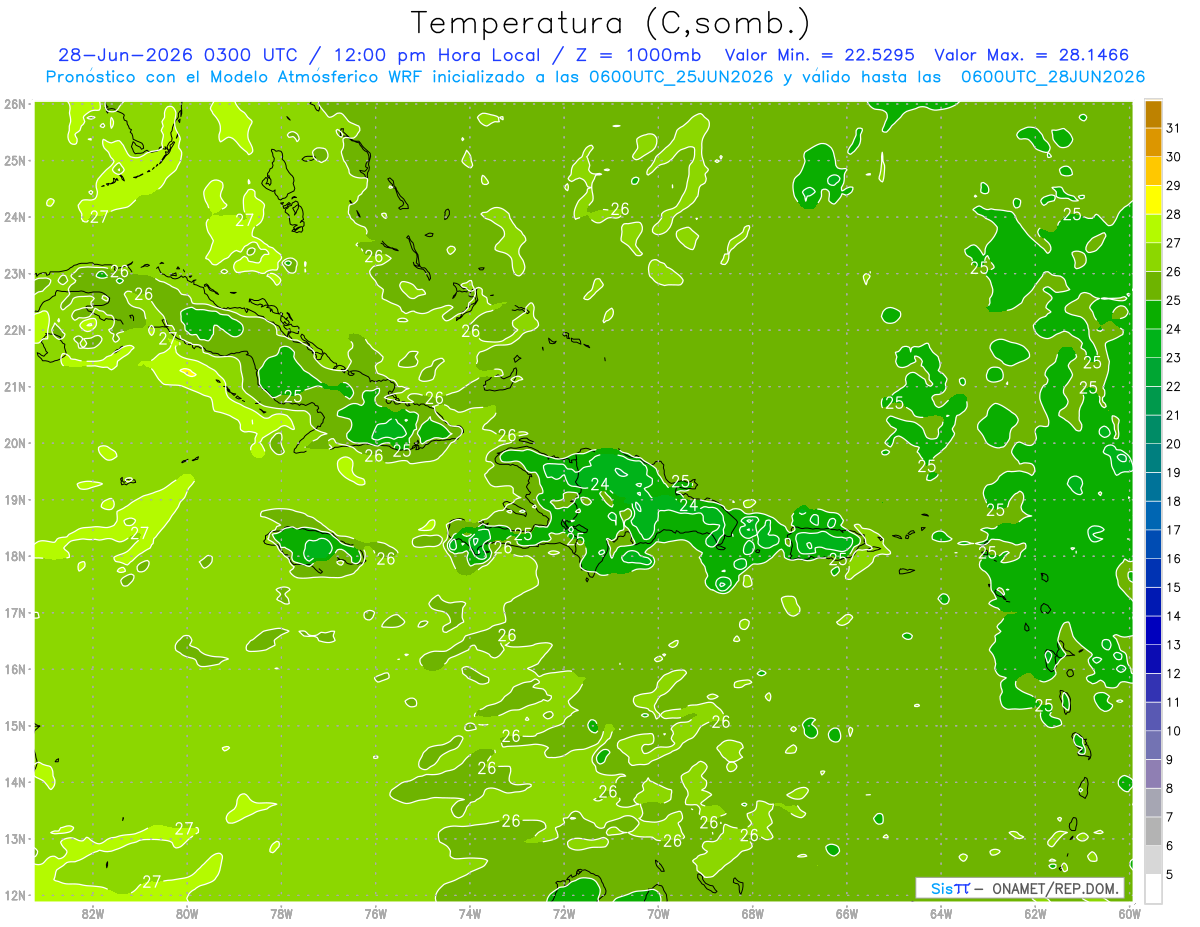Click the color scale label '31'
The height and width of the screenshot is (927, 1200).
[1174, 128]
